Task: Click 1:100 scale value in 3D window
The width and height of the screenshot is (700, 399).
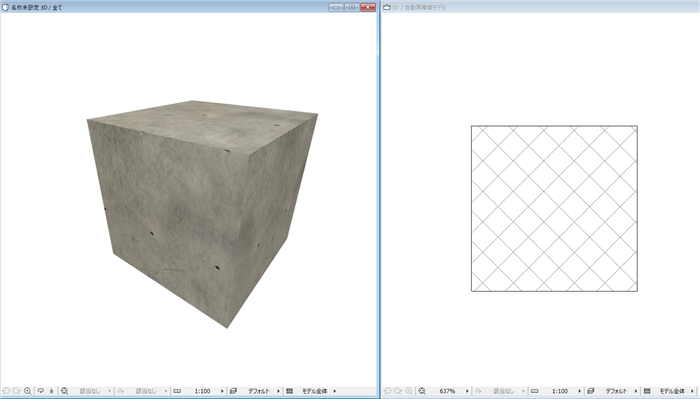Action: [x=202, y=391]
